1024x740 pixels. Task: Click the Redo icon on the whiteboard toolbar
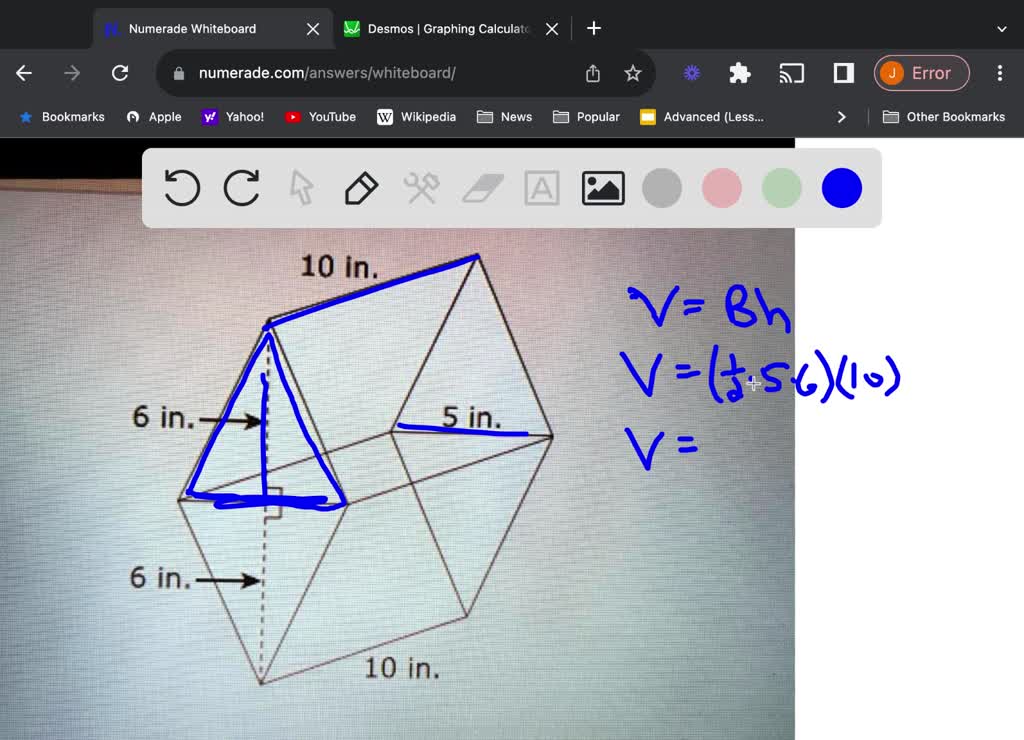pos(241,188)
